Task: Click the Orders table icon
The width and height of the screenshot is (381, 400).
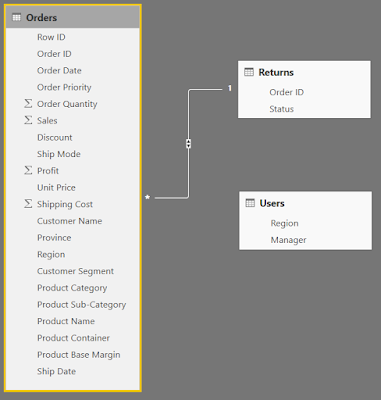Action: [x=16, y=18]
